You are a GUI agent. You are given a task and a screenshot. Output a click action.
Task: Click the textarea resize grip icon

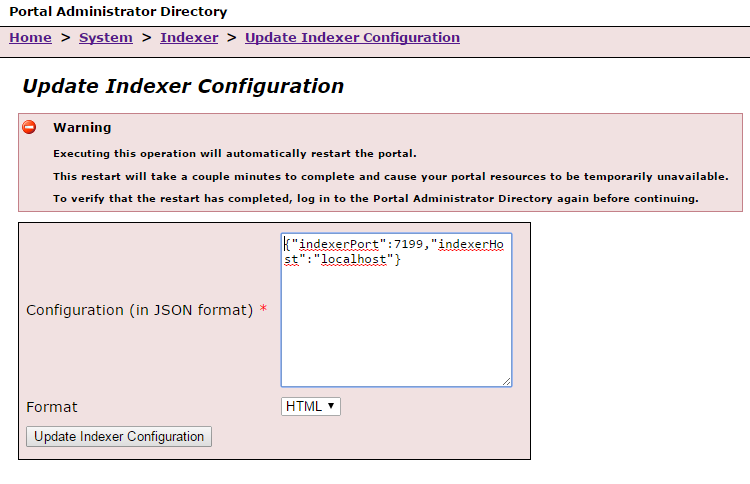[507, 381]
